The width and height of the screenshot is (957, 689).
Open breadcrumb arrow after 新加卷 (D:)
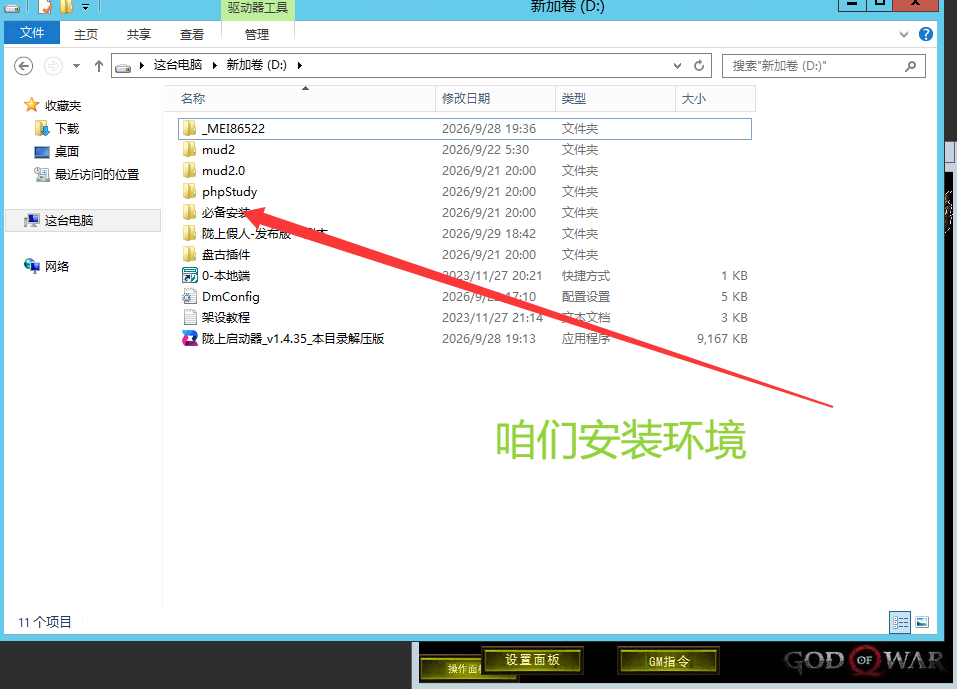click(300, 65)
